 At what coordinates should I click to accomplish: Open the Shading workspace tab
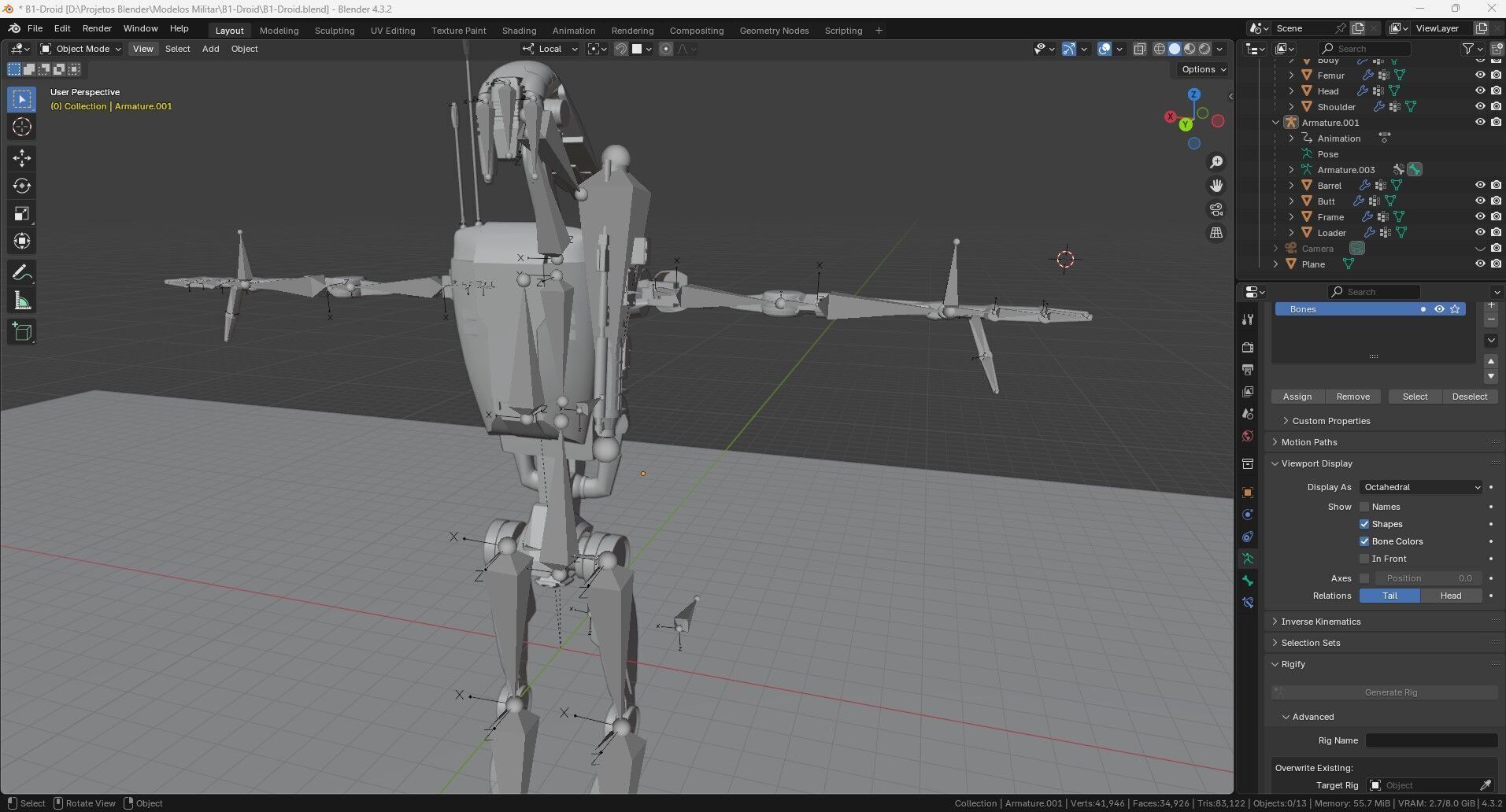coord(519,31)
